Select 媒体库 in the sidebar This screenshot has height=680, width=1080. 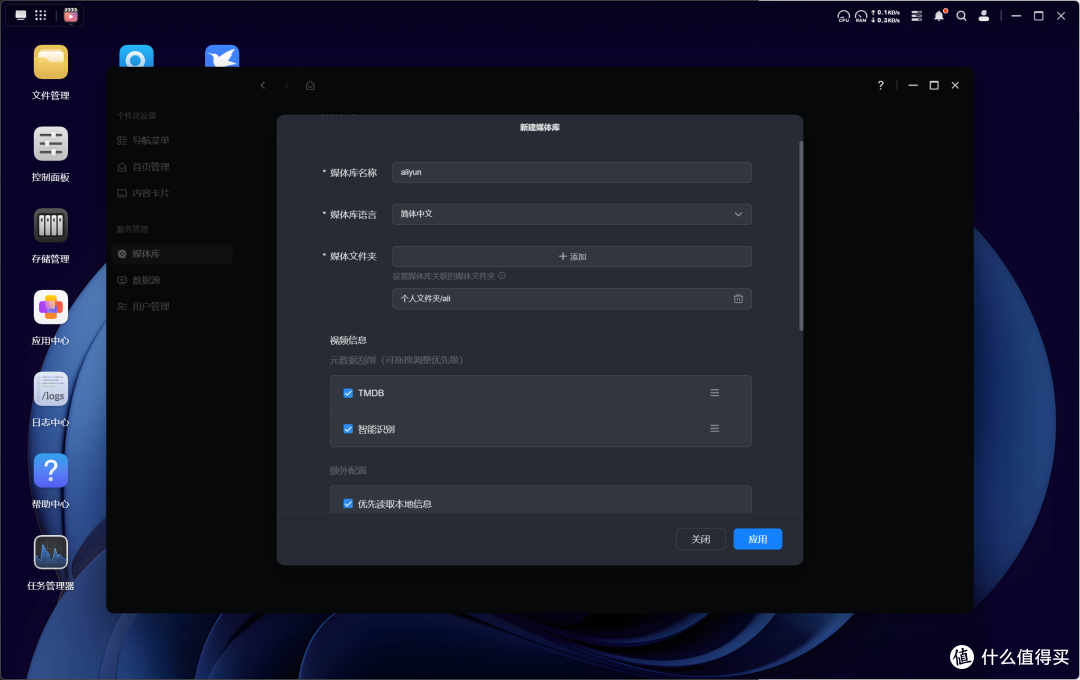tap(172, 254)
